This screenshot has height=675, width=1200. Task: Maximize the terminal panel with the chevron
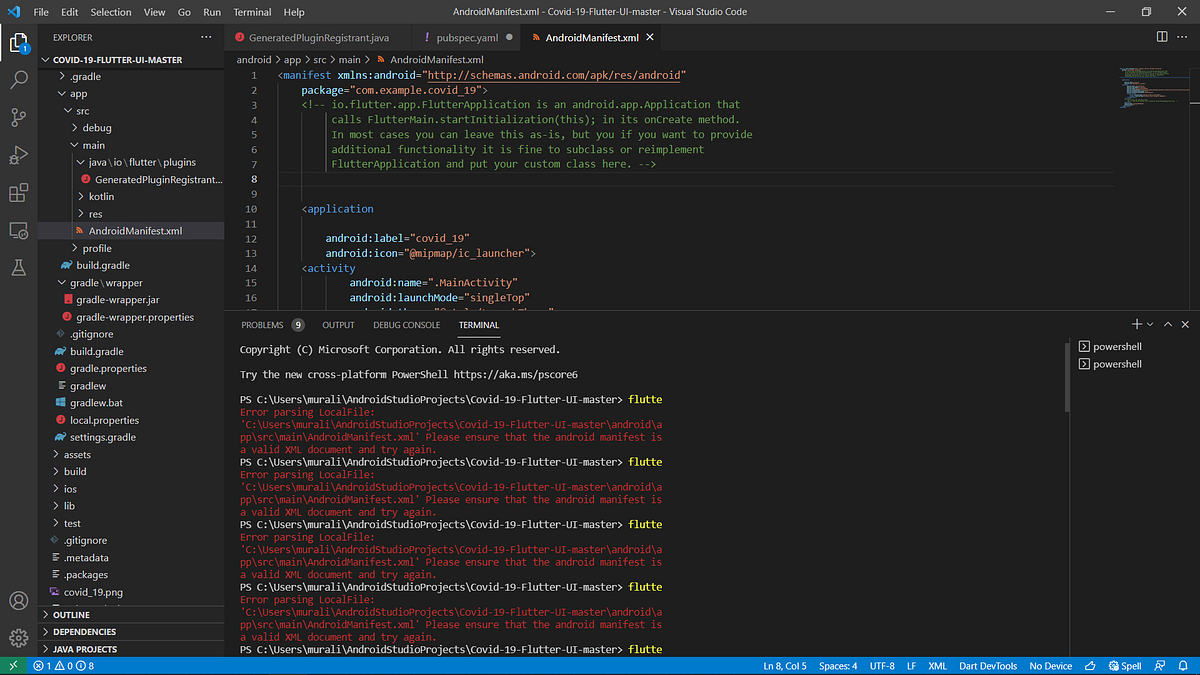tap(1168, 324)
